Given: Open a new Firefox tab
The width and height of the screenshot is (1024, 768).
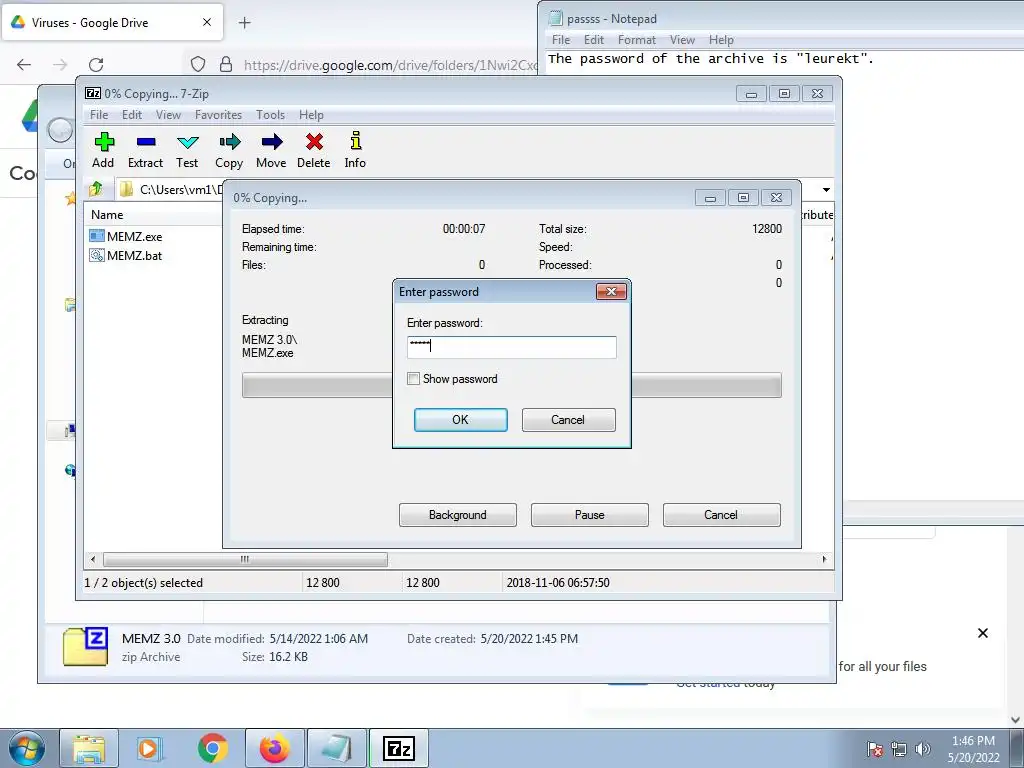Looking at the screenshot, I should (244, 23).
